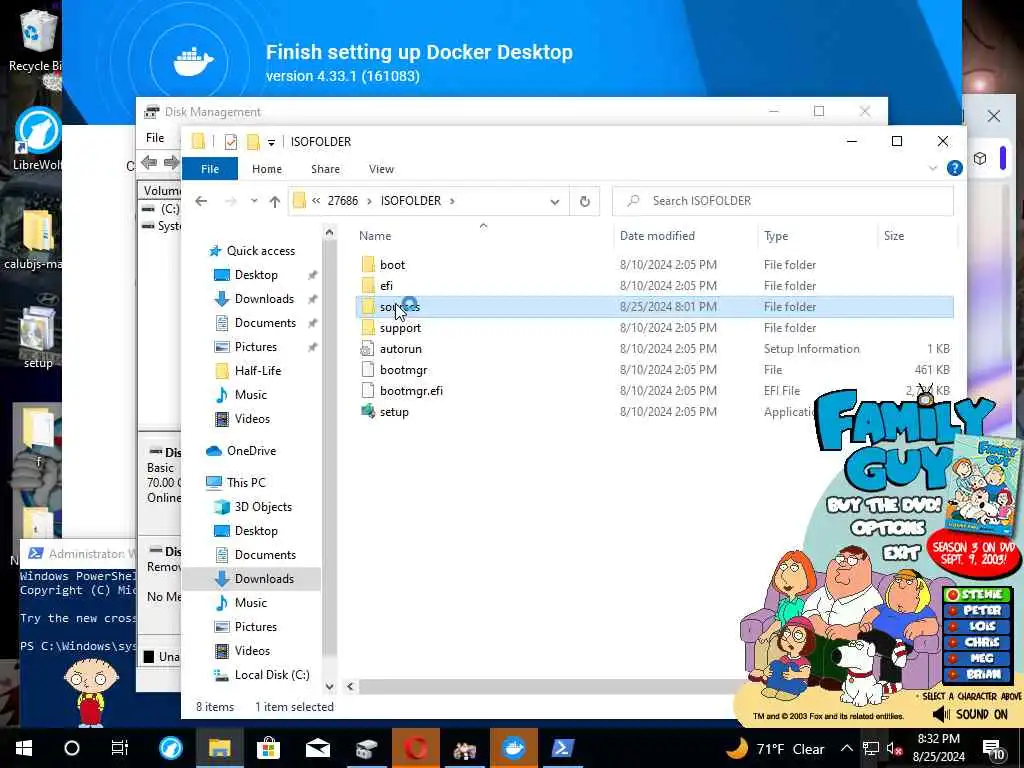Select the bootmgr.efi file

coord(411,391)
